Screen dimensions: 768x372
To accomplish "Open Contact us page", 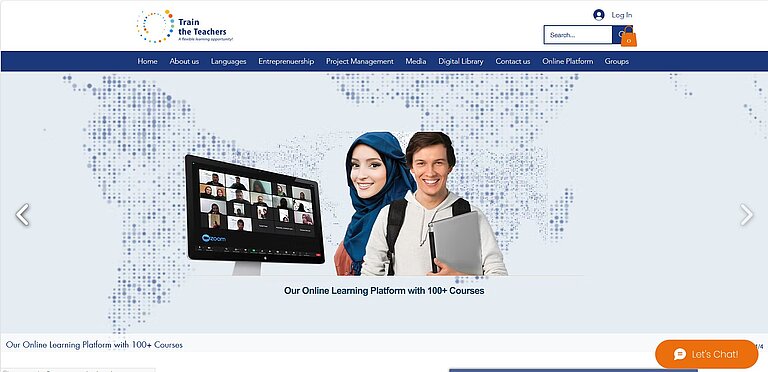I will coord(513,61).
